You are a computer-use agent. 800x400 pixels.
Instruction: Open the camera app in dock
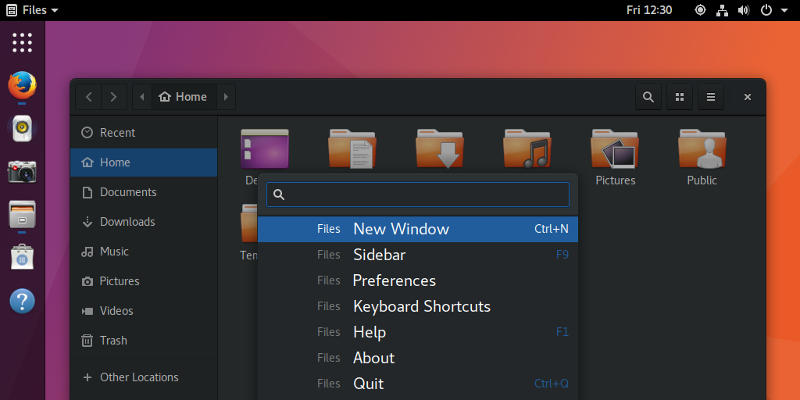tap(22, 171)
